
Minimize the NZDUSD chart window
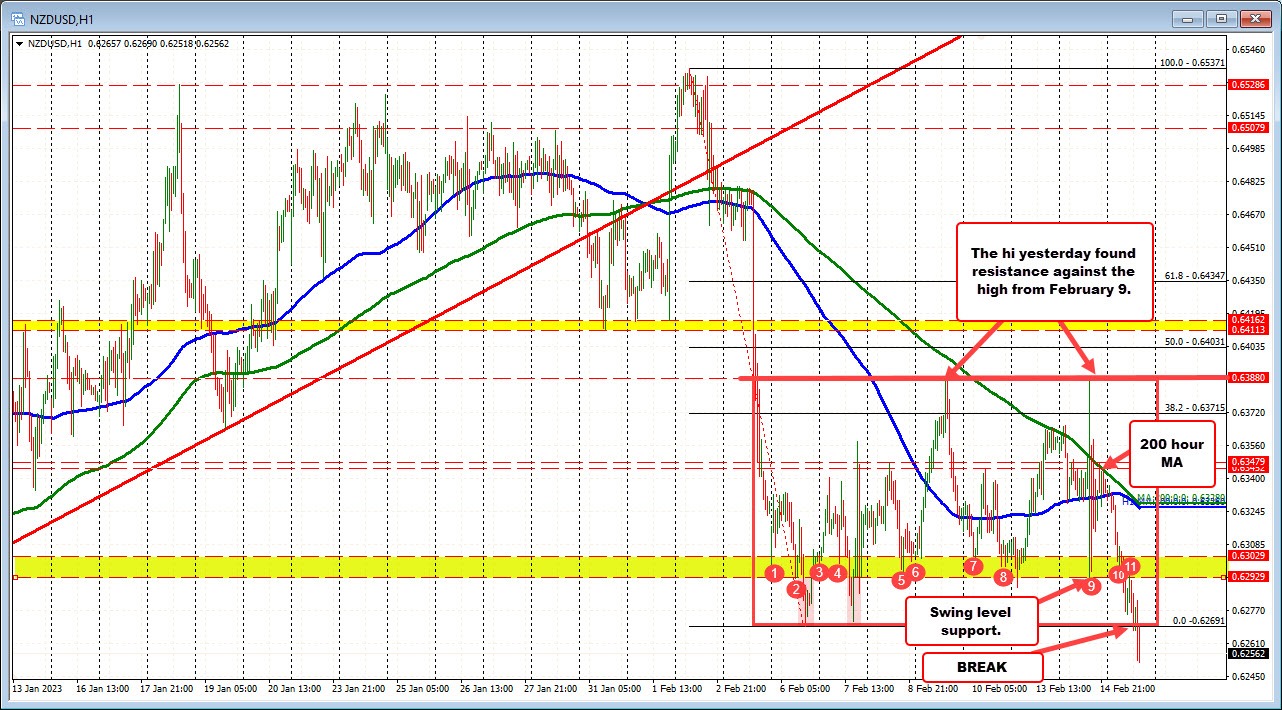[x=1186, y=18]
